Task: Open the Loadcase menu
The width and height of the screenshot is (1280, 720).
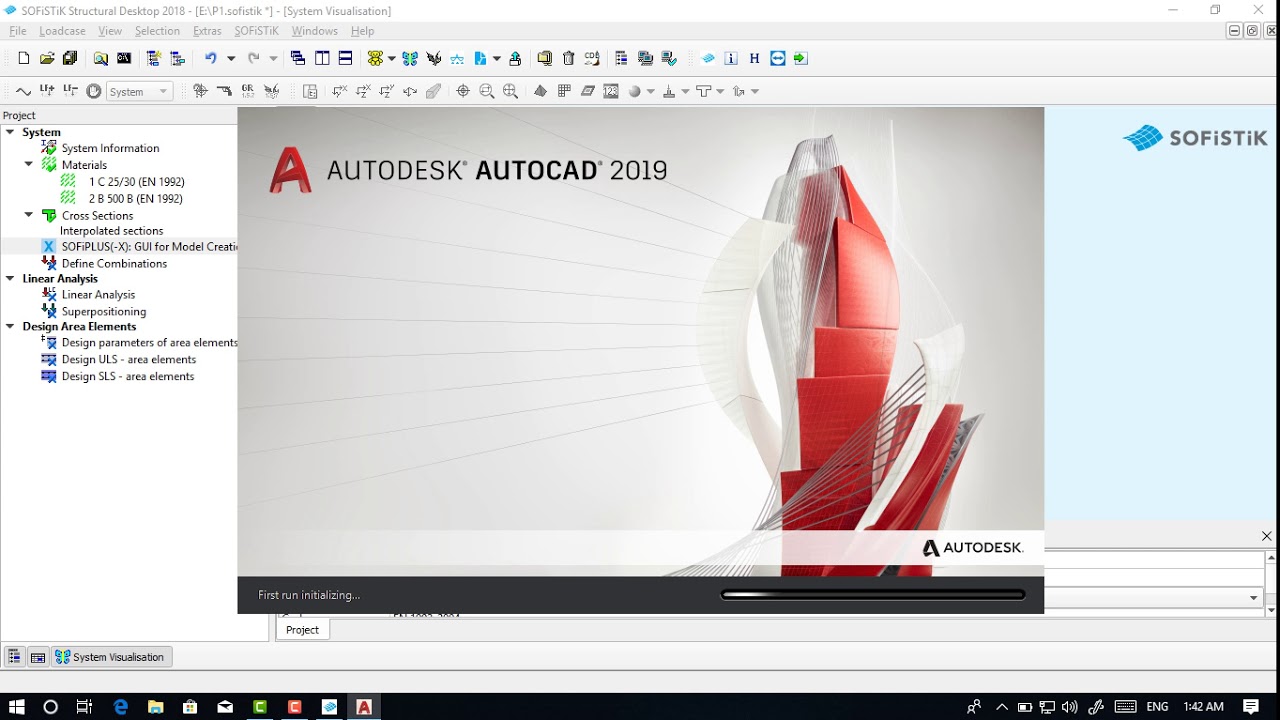Action: (x=62, y=31)
